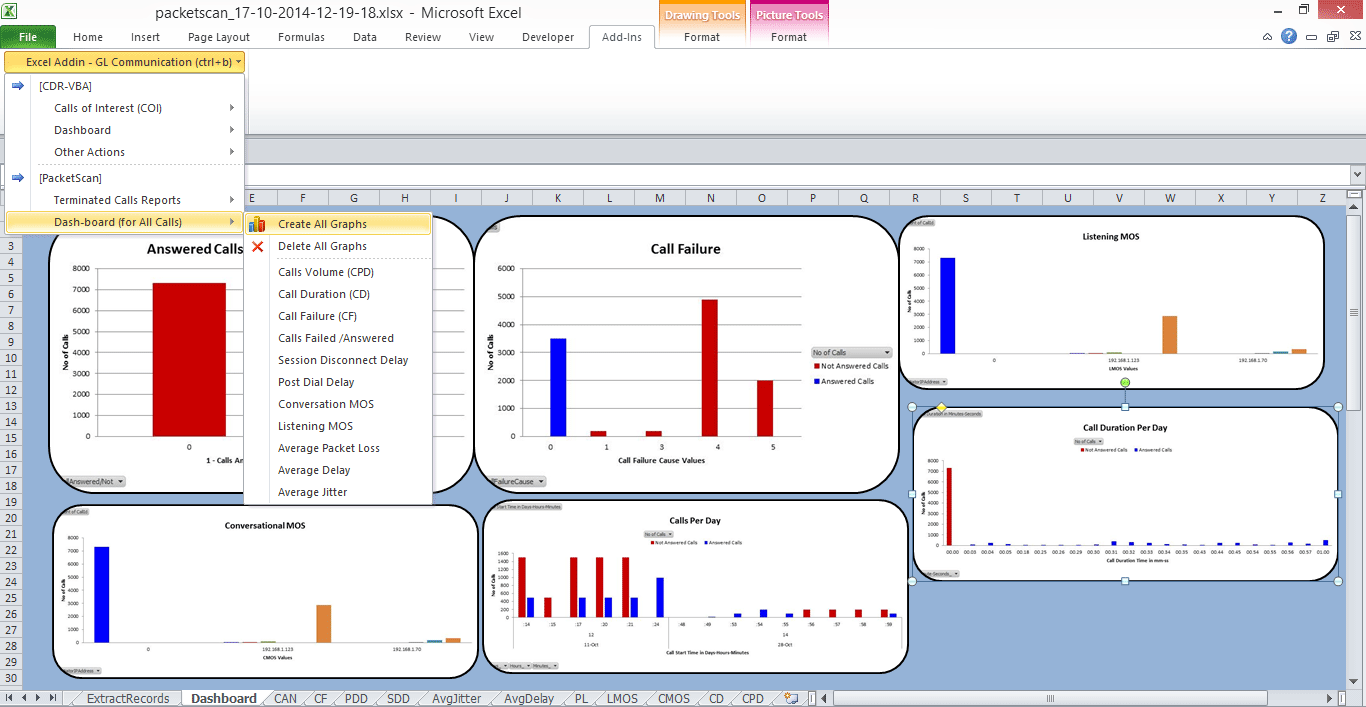Click the blue arrow beside [CDR-VBA]
1366x707 pixels.
point(18,86)
